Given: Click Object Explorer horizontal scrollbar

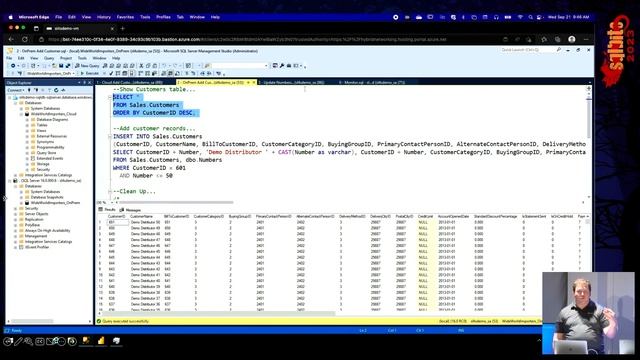Looking at the screenshot, I should pos(32,321).
